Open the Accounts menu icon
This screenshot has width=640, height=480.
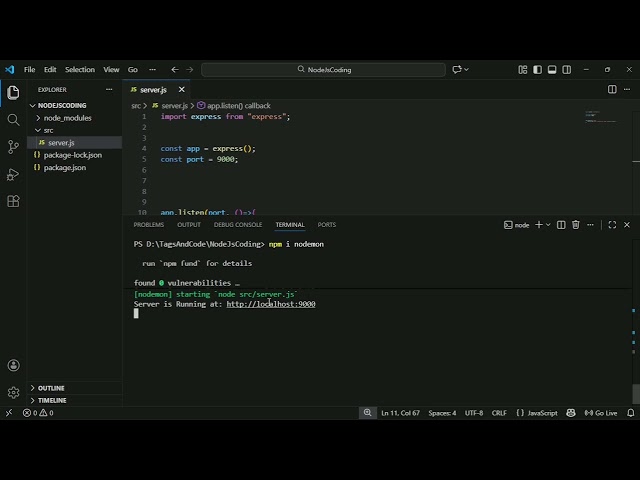[13, 365]
